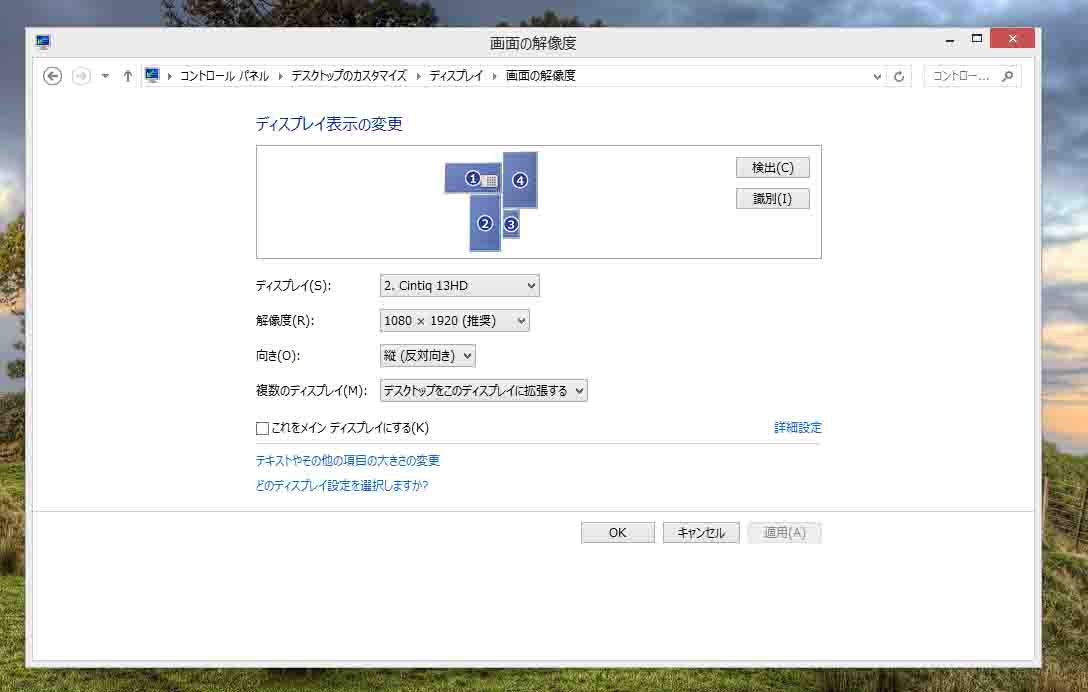Screen dimensions: 1088x692
Task: Open the 解像度 dropdown 1080 × 1920
Action: pos(454,321)
